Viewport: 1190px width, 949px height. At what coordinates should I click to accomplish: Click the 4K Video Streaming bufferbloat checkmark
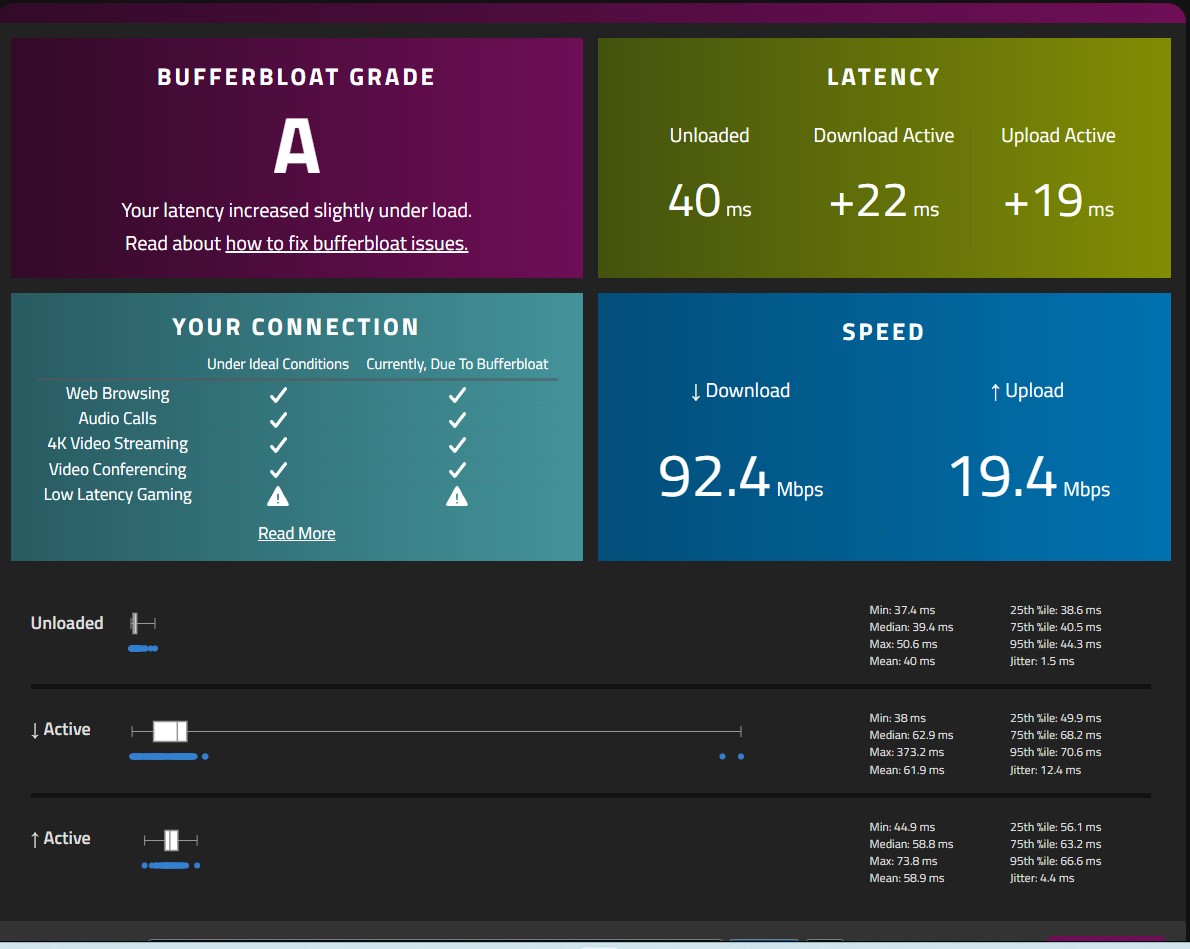tap(457, 445)
